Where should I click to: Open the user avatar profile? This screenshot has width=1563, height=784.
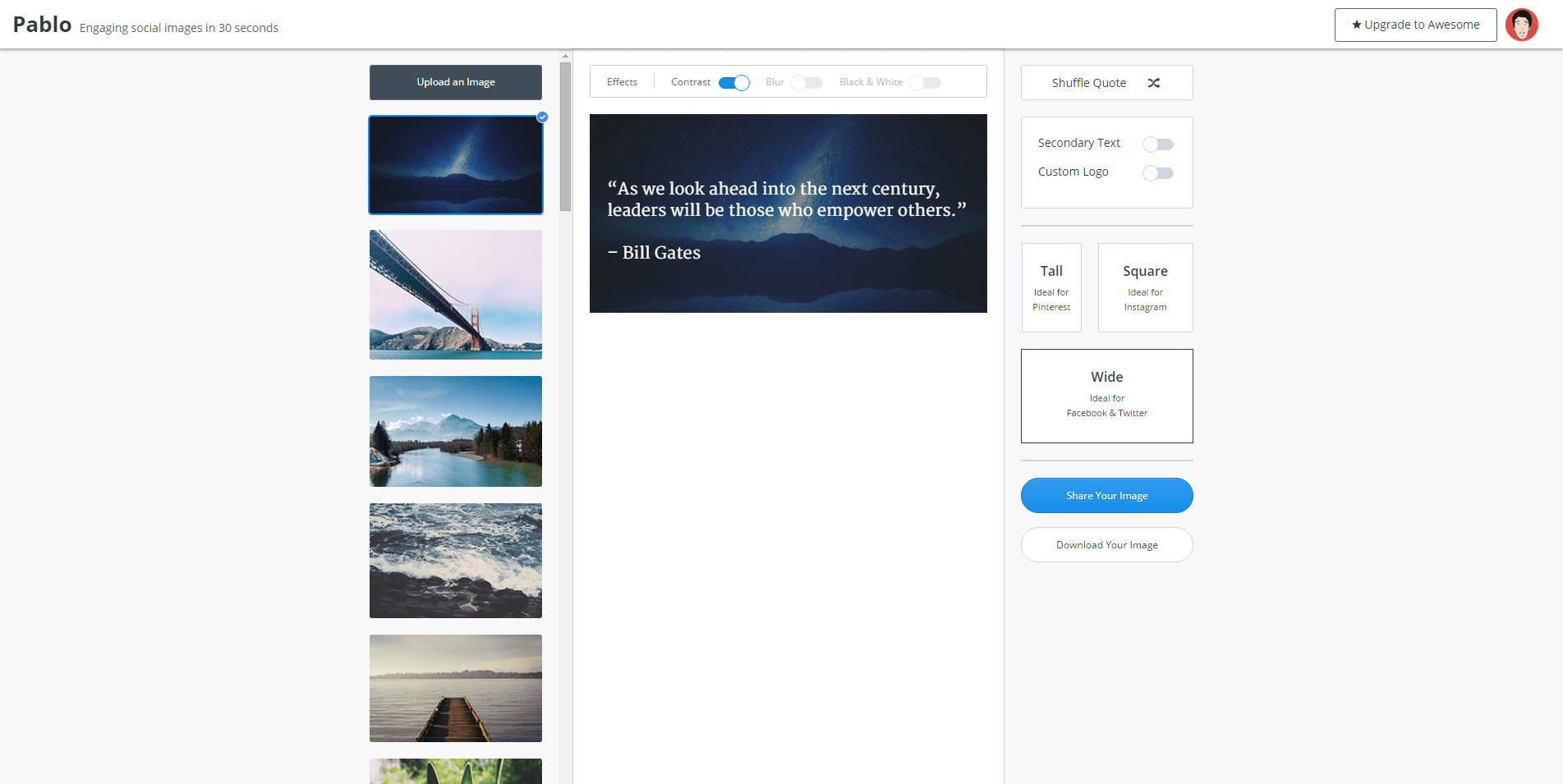(1521, 25)
